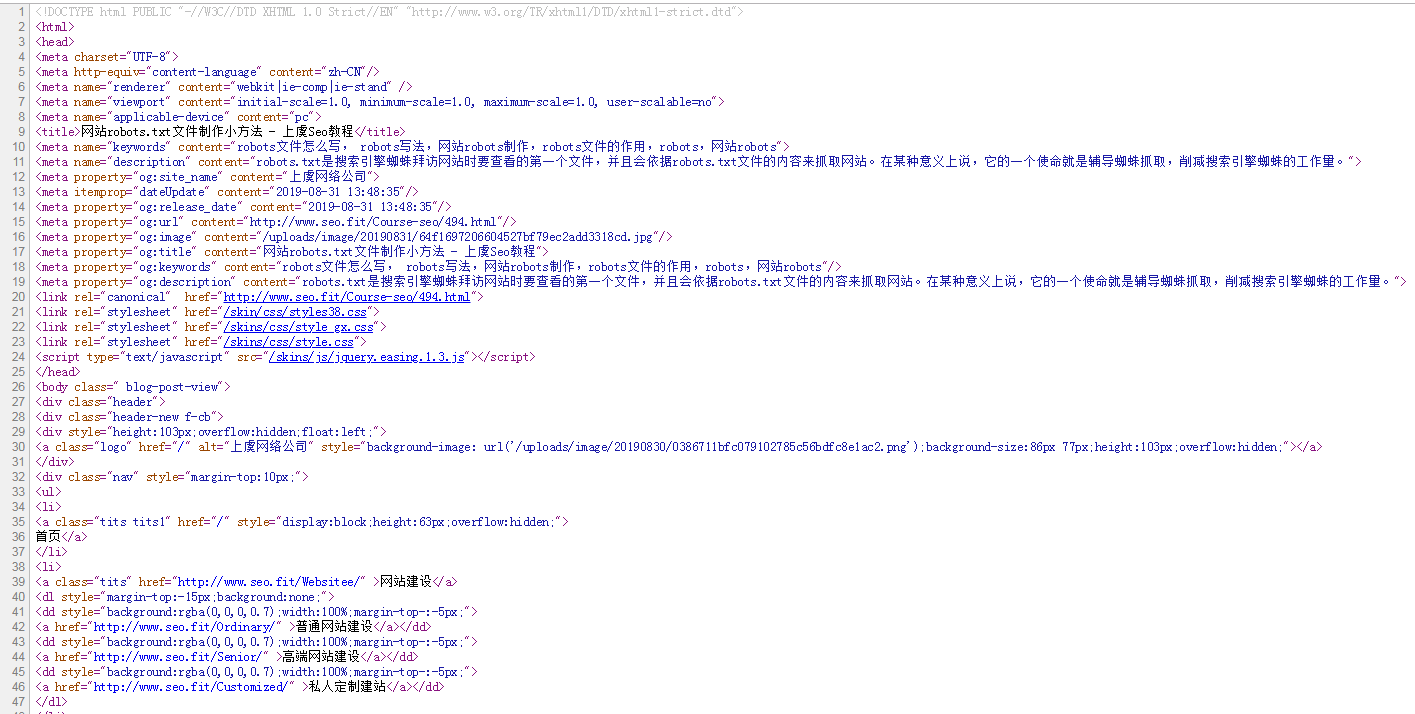Click the og:image meta tag line
The width and height of the screenshot is (1415, 714).
[x=353, y=237]
